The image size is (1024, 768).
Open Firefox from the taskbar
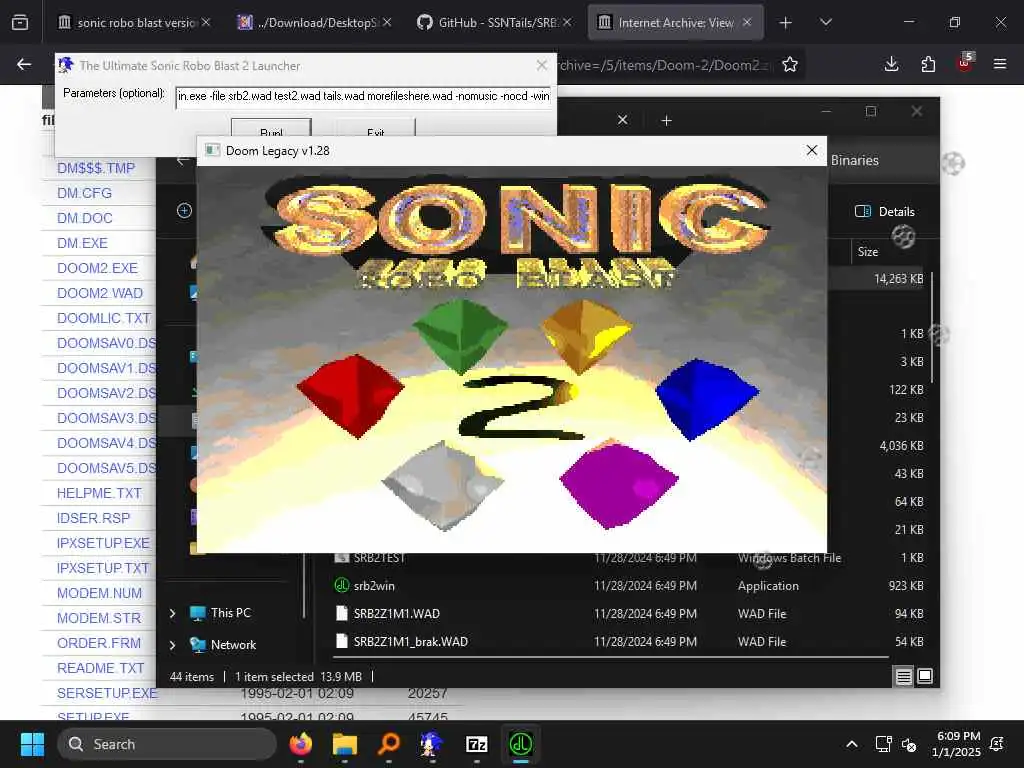click(300, 744)
